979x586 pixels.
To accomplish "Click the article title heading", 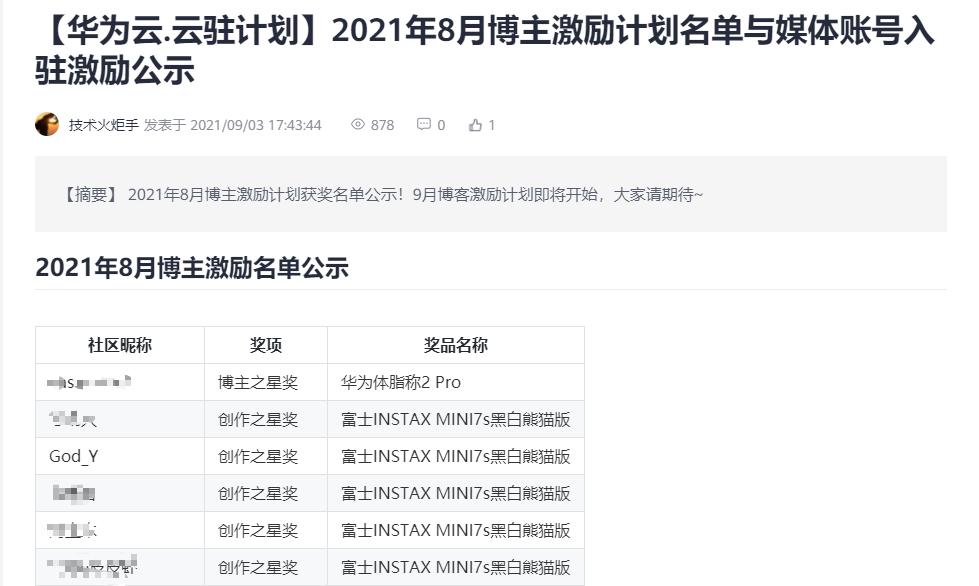I will (485, 50).
